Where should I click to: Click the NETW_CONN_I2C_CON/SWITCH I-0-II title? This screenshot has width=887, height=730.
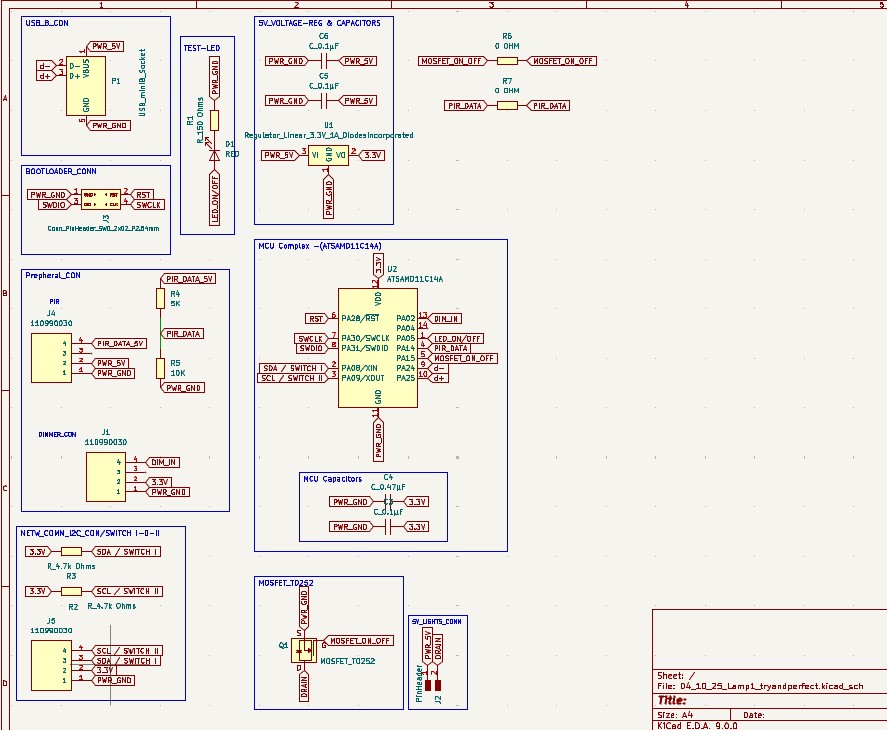tap(90, 533)
